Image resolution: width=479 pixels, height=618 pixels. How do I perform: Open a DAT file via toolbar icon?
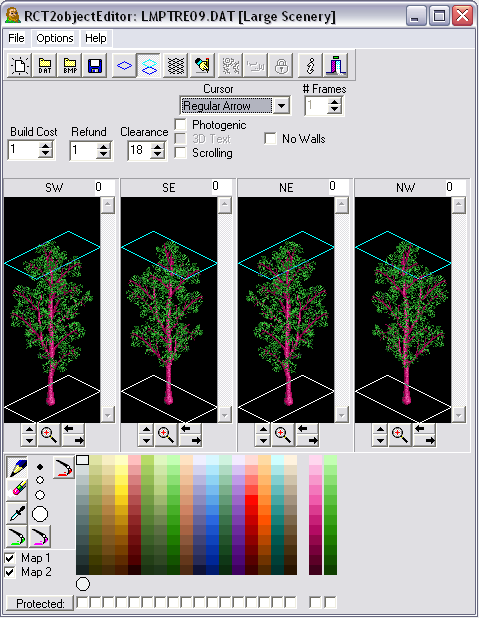tap(45, 65)
